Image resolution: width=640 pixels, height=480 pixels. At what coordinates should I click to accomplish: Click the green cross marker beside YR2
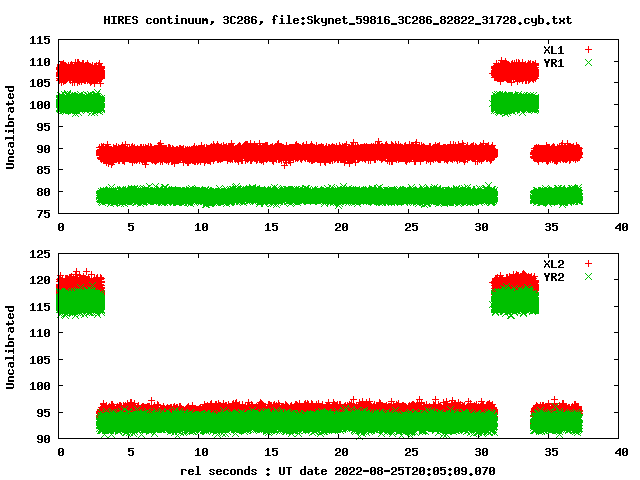point(588,277)
